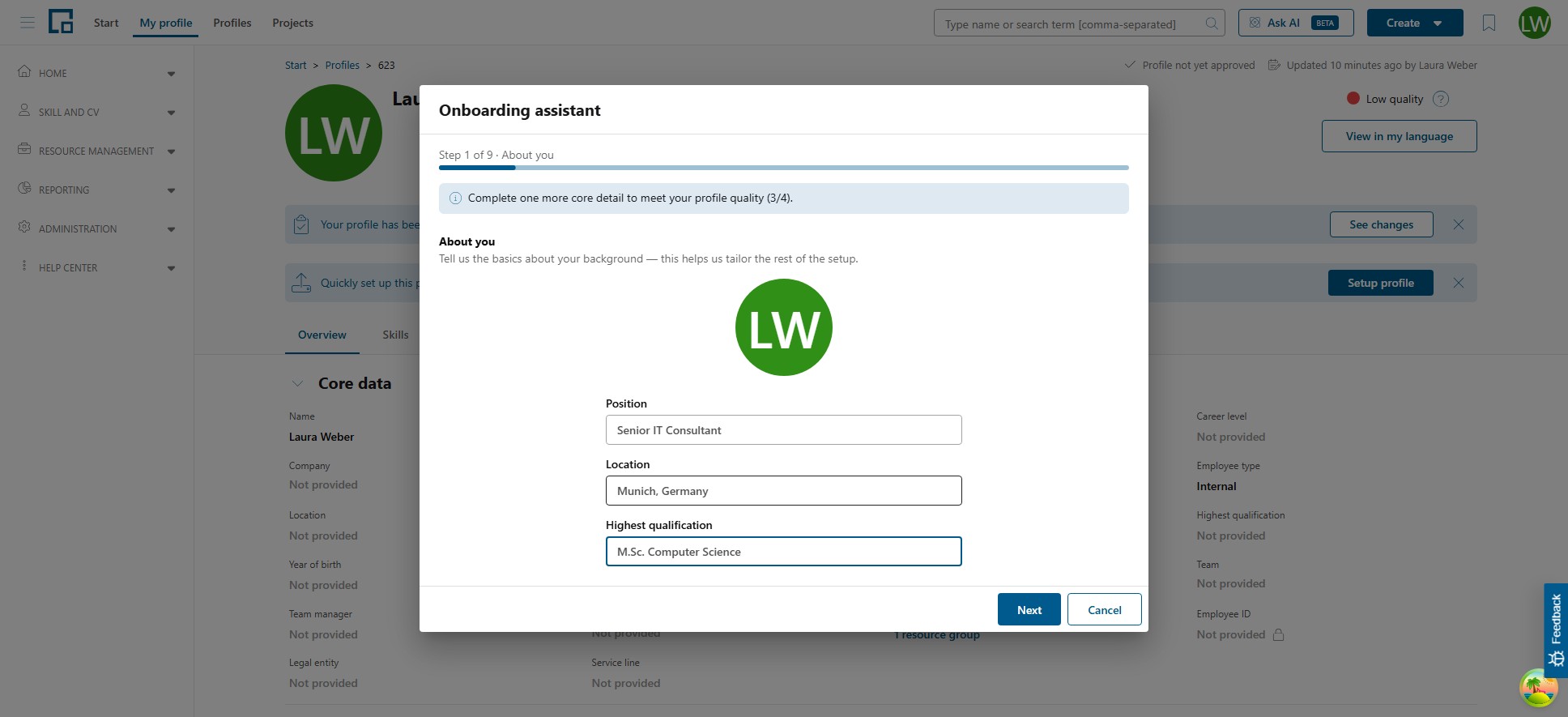Switch to the Overview tab

tap(322, 335)
